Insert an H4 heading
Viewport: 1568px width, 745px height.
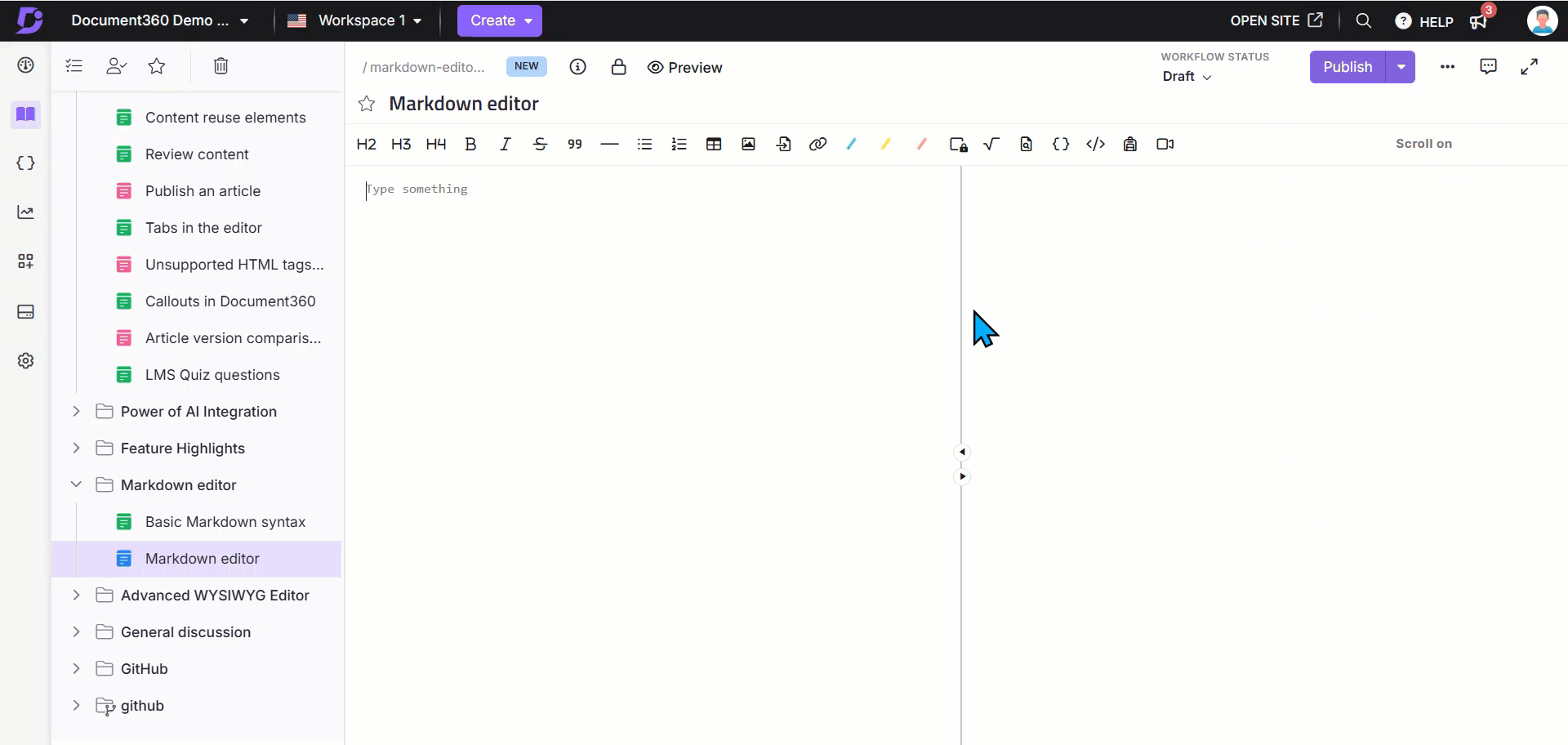[x=436, y=144]
